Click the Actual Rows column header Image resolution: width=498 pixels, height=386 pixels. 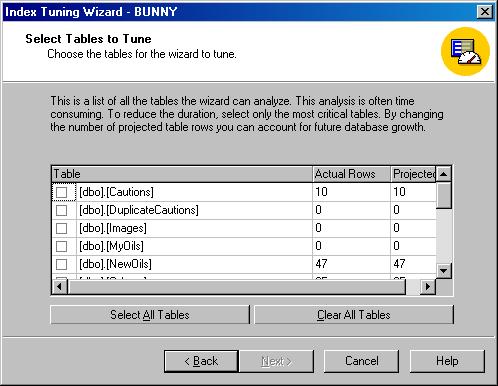pyautogui.click(x=352, y=174)
